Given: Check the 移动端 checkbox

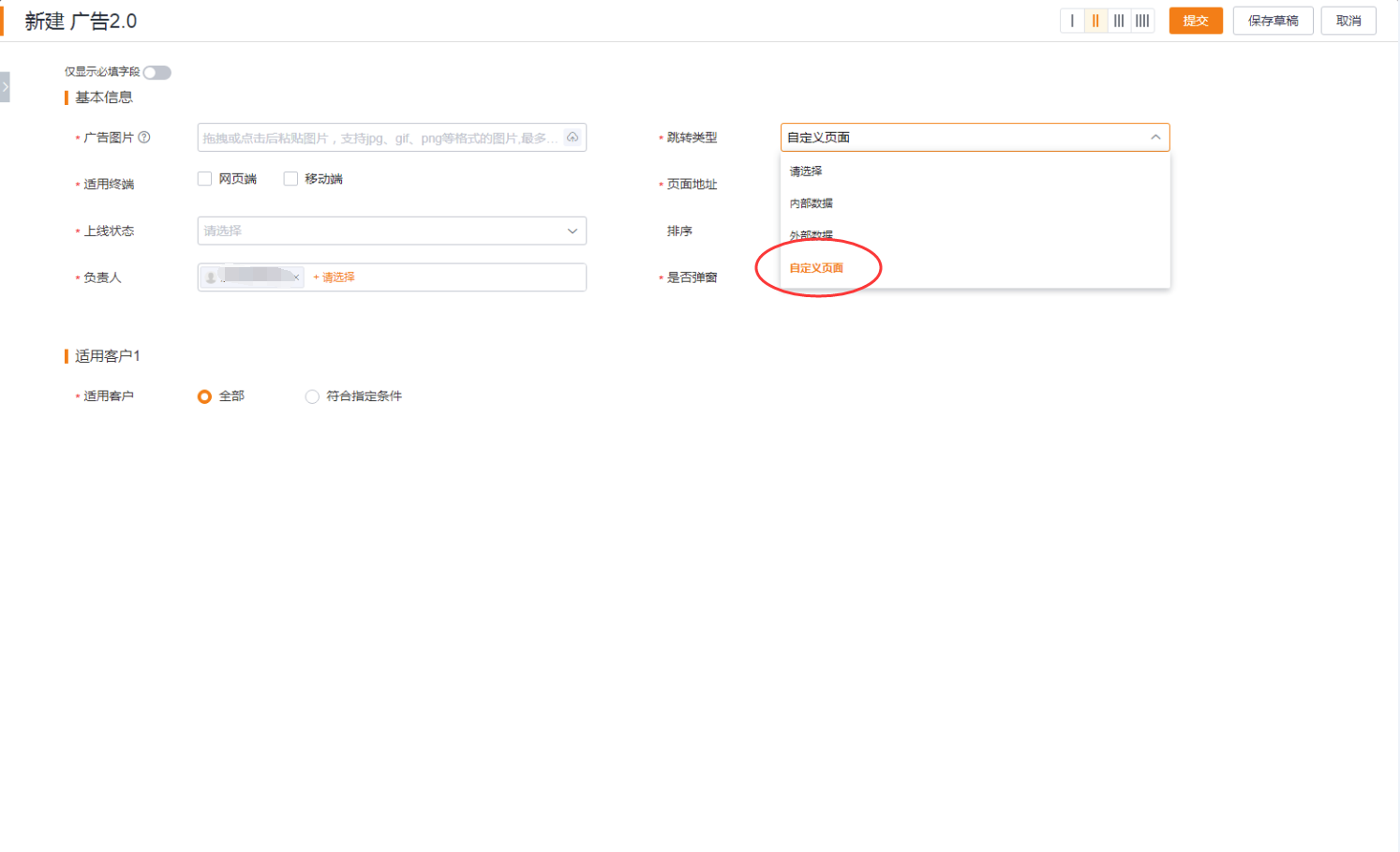Looking at the screenshot, I should click(x=290, y=179).
